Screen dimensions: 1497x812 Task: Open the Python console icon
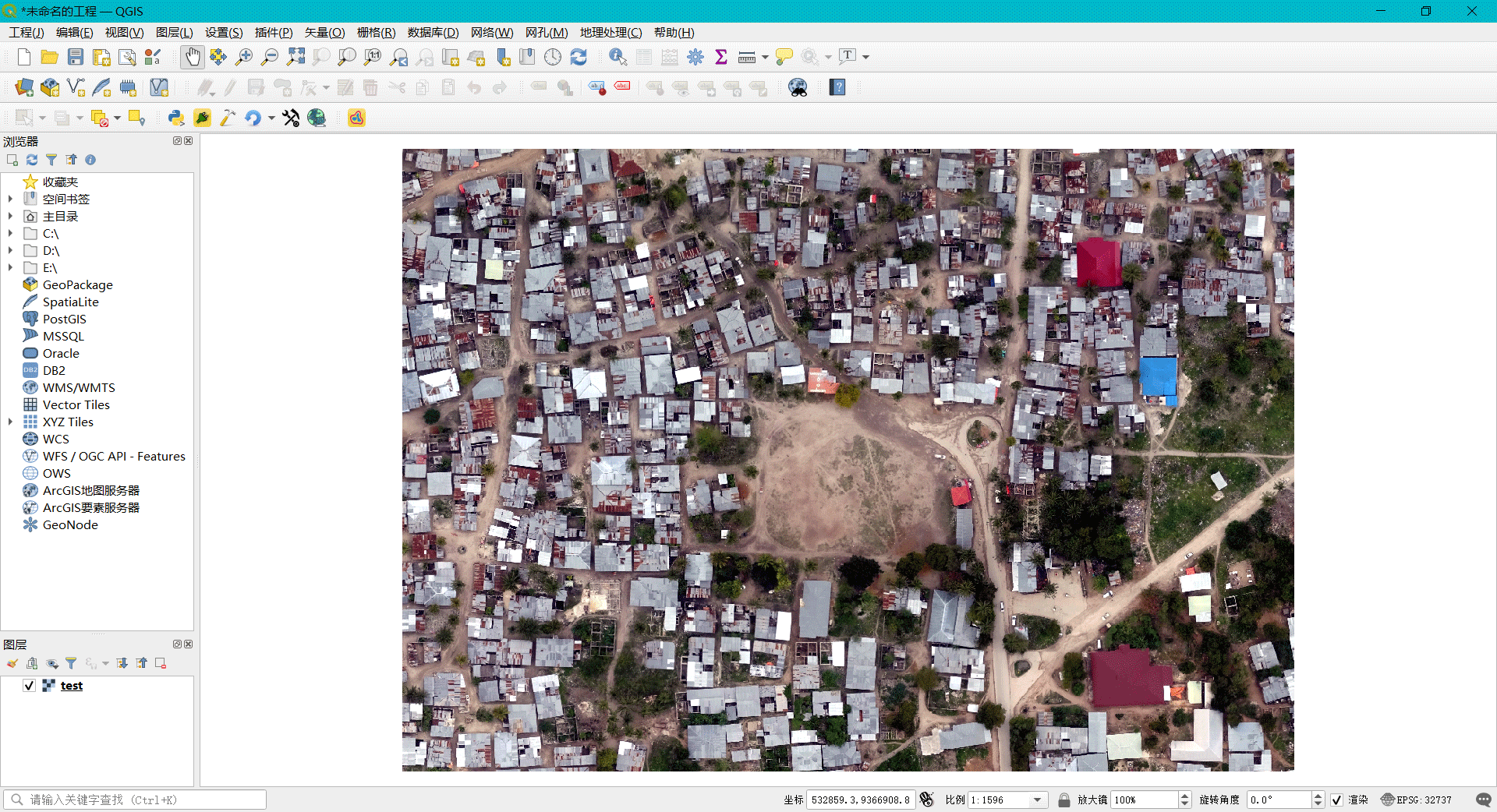coord(176,118)
